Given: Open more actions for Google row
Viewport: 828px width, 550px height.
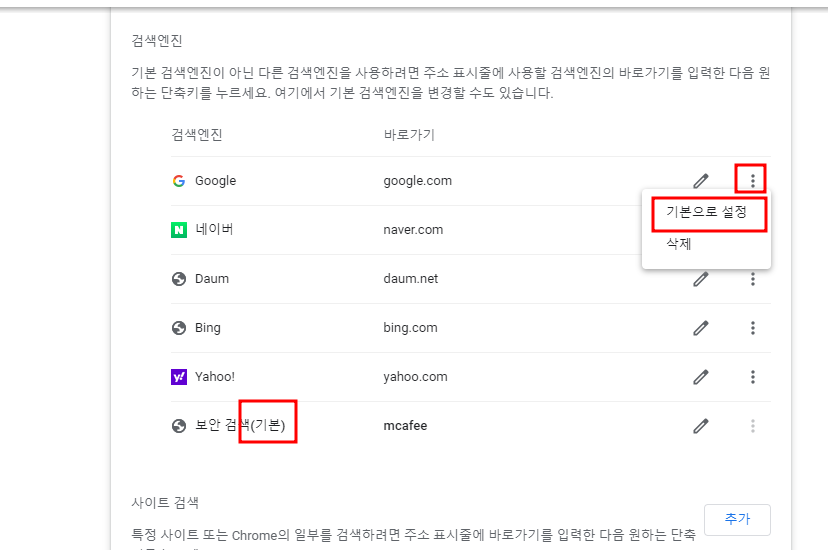Looking at the screenshot, I should [752, 181].
